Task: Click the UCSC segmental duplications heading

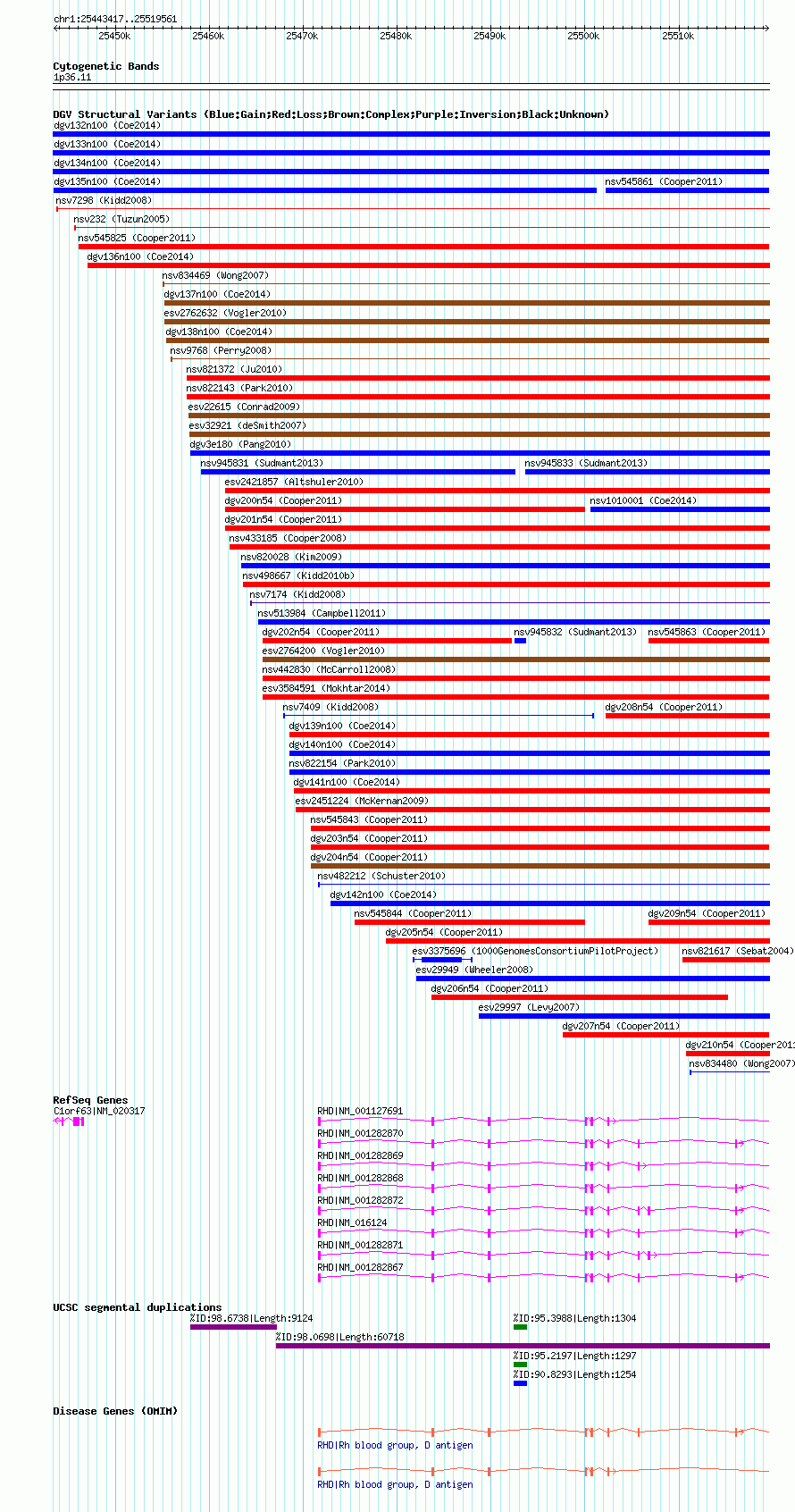Action: (137, 1307)
